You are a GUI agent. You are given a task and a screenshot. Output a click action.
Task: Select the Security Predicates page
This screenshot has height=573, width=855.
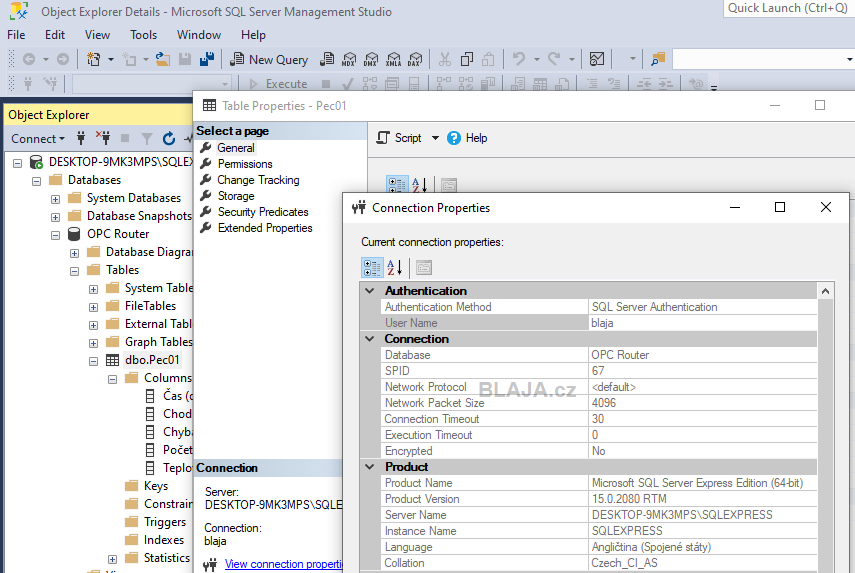click(263, 212)
